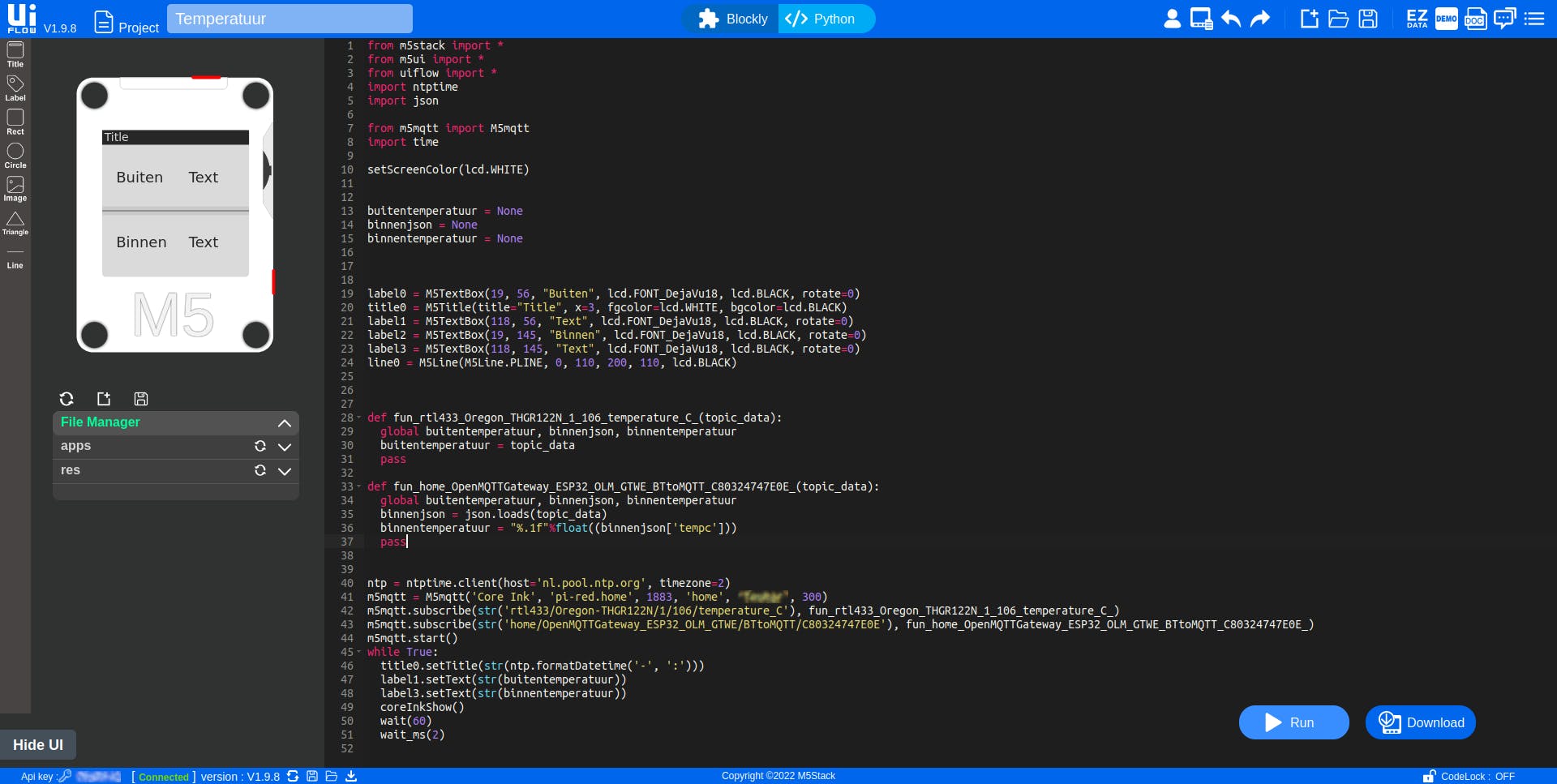Viewport: 1557px width, 784px height.
Task: Switch to Blockly tab
Action: pyautogui.click(x=732, y=19)
